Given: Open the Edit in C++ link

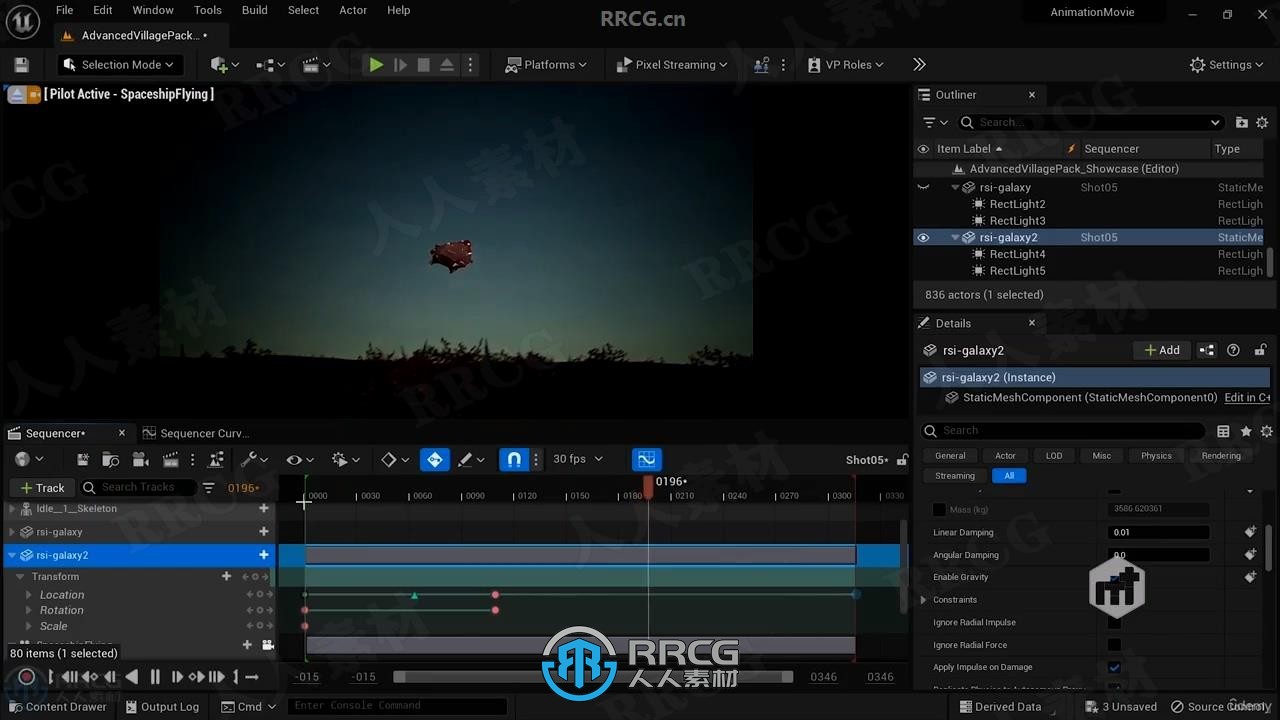Looking at the screenshot, I should coord(1247,398).
